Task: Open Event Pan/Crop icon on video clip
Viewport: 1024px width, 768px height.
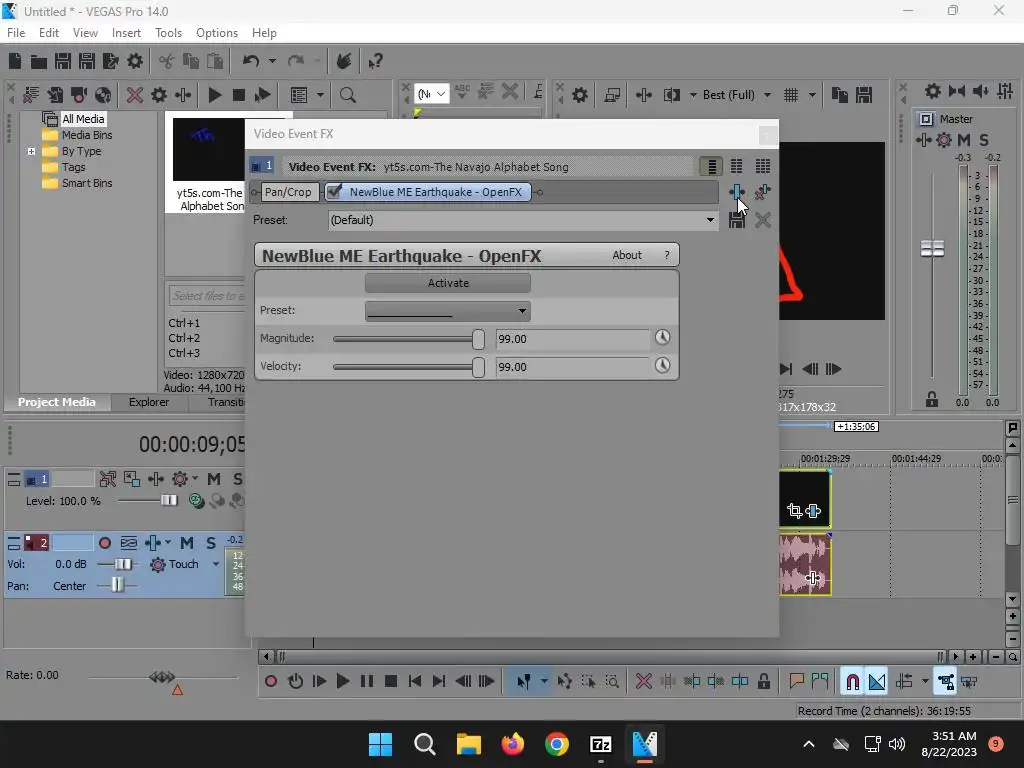Action: coord(794,511)
